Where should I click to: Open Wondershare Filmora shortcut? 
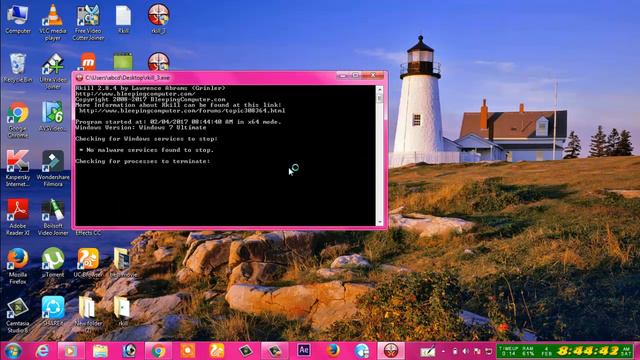(x=53, y=169)
